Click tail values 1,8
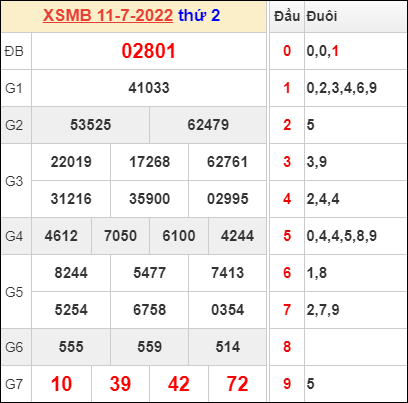This screenshot has height=403, width=408. click(x=317, y=273)
